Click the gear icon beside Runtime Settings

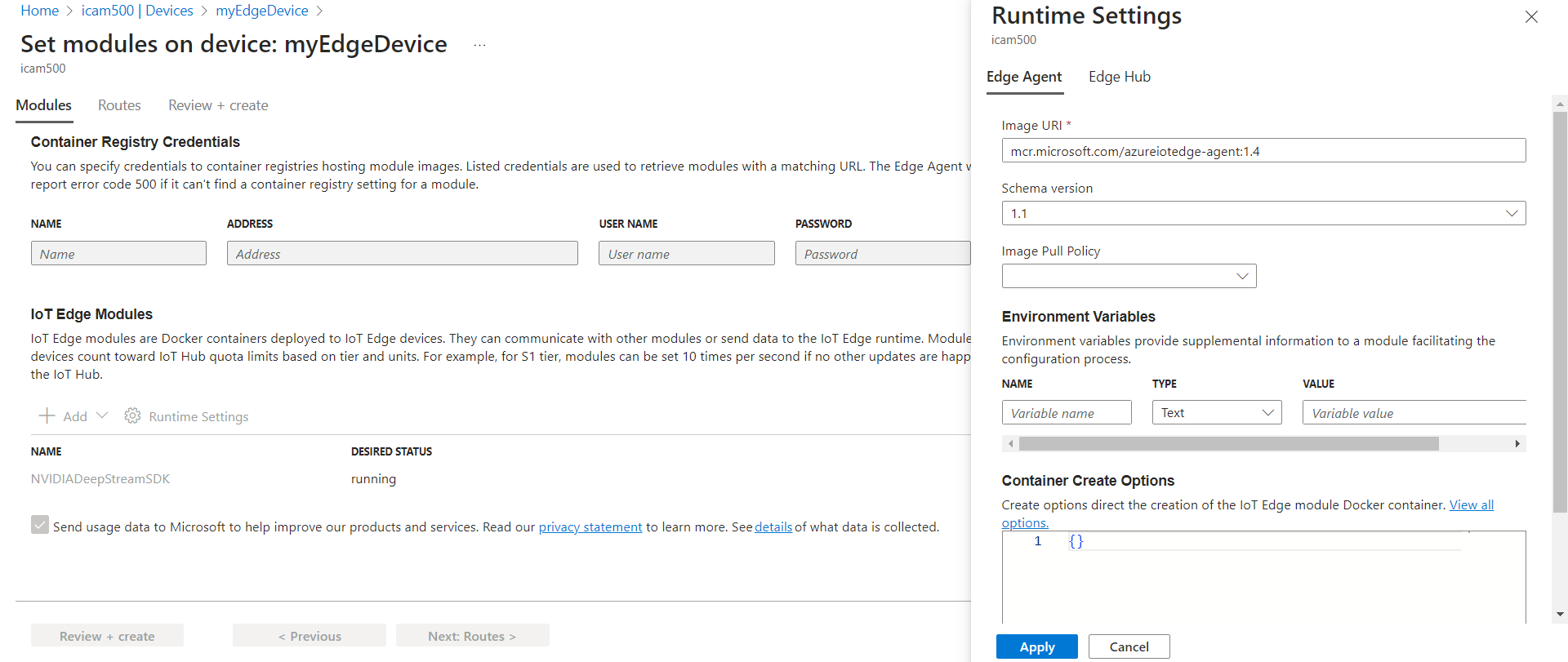tap(132, 416)
